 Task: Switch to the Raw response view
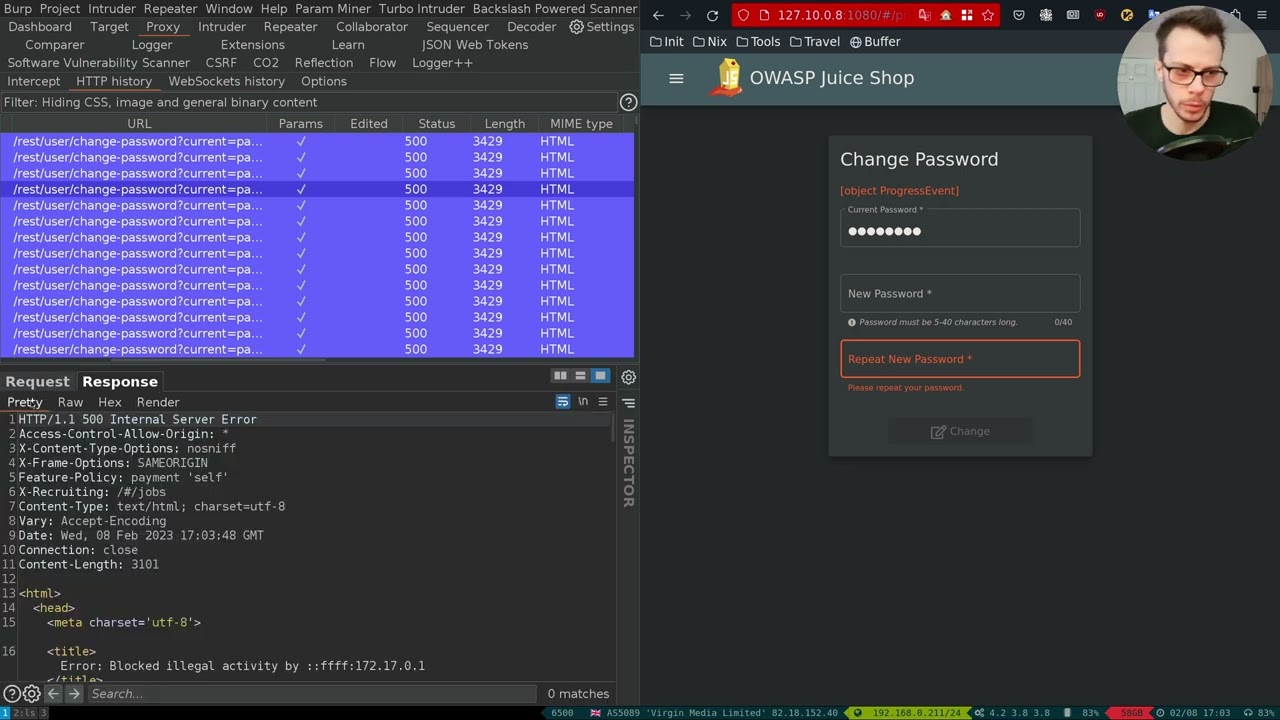70,402
